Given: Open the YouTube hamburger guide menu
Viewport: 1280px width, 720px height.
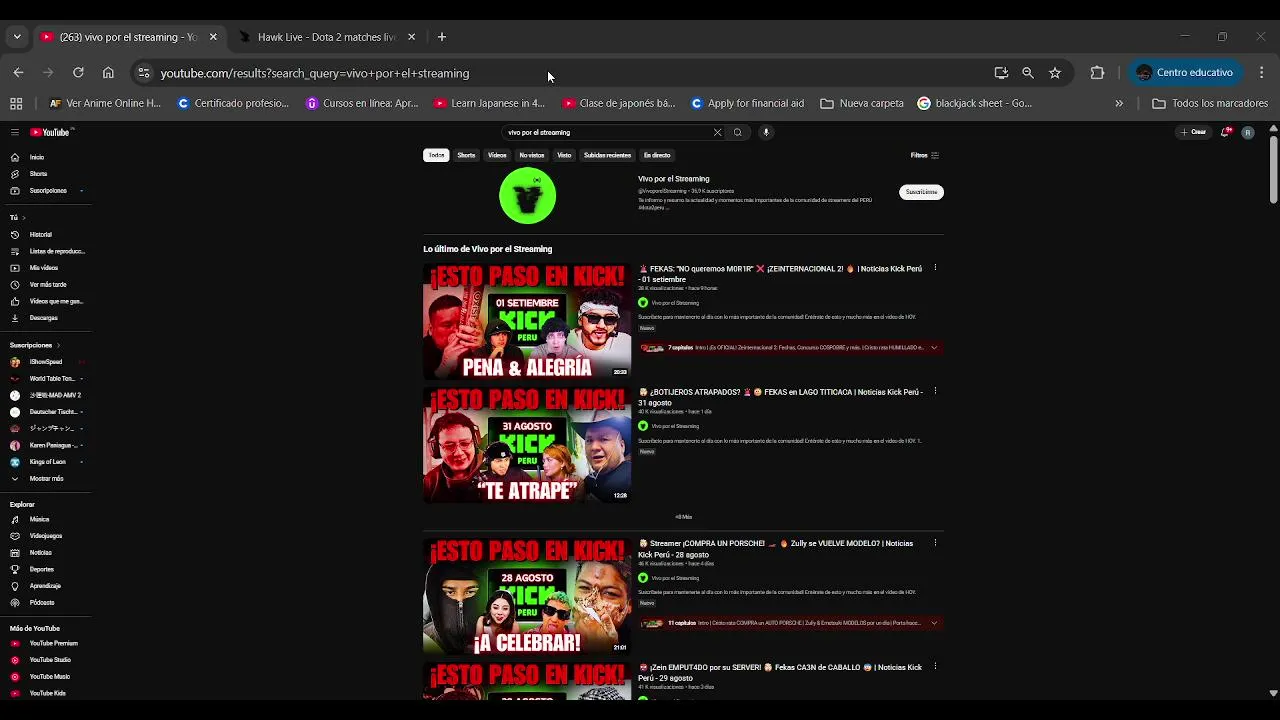Looking at the screenshot, I should (15, 132).
